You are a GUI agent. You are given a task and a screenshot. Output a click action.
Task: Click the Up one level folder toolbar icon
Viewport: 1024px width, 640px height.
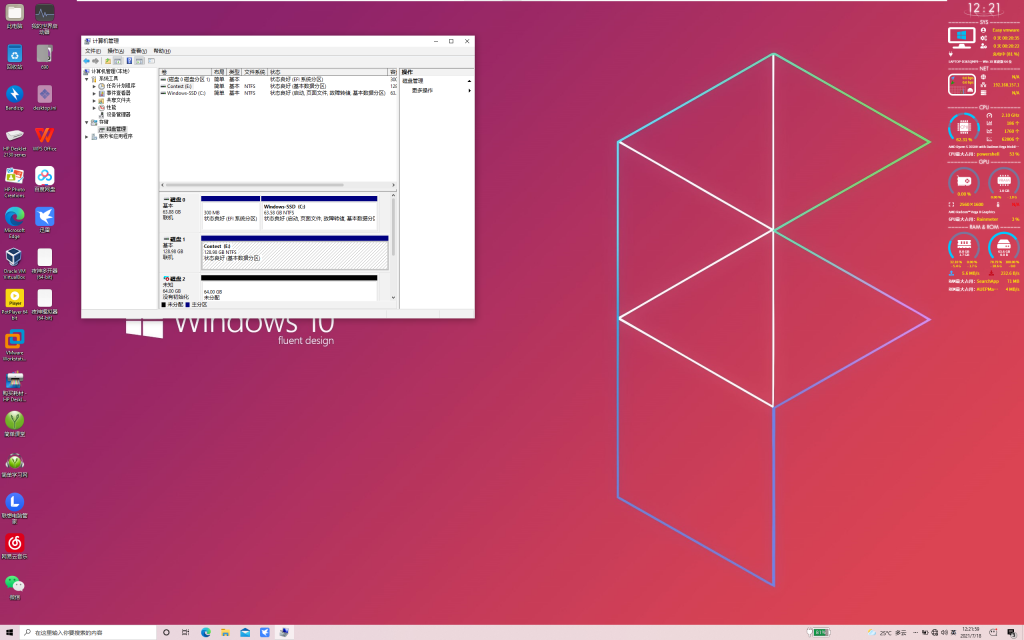[x=108, y=61]
